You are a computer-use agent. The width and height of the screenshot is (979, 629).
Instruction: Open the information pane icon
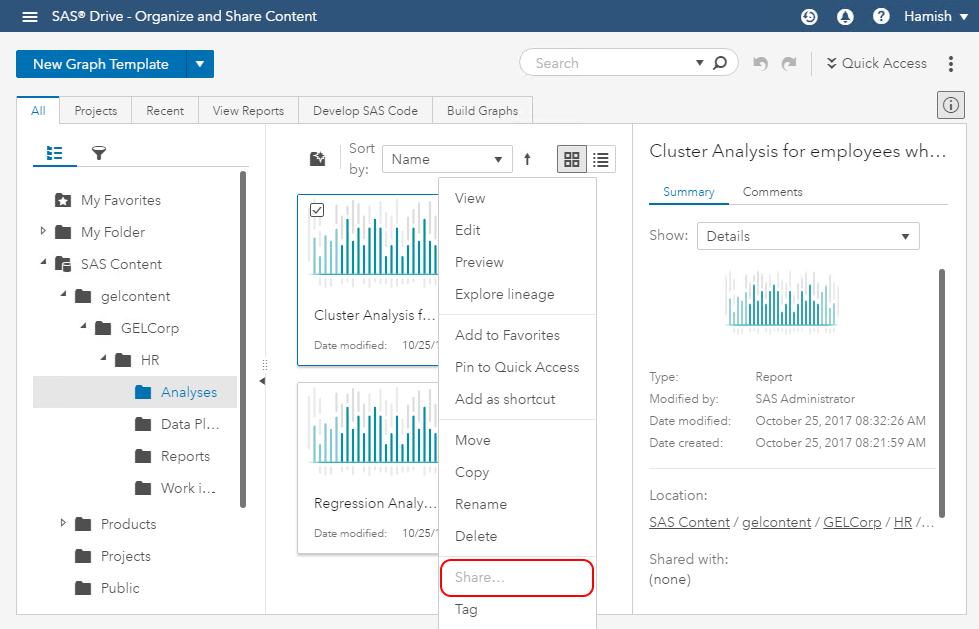950,104
